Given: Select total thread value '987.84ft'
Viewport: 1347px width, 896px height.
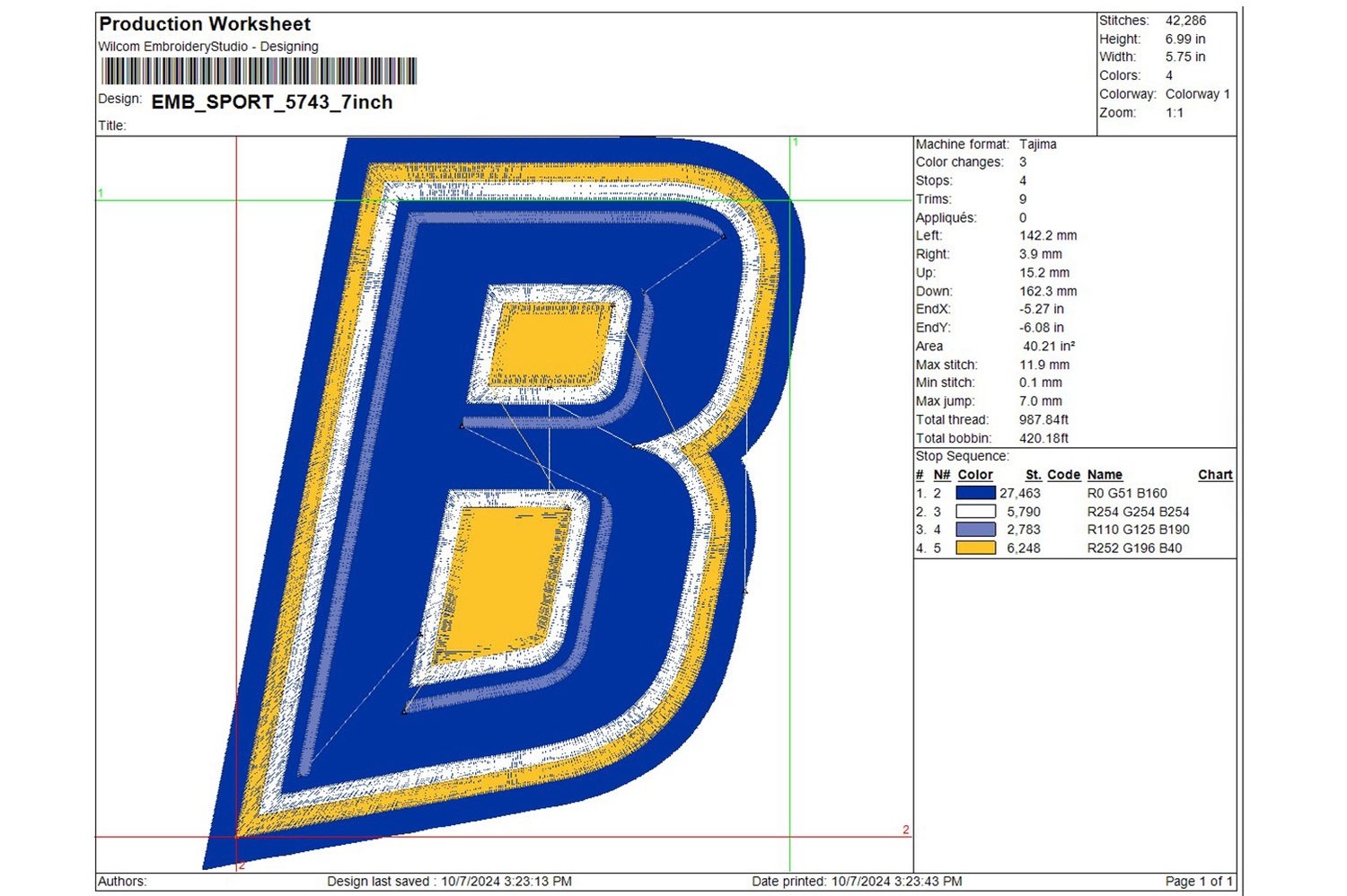Looking at the screenshot, I should [1043, 420].
